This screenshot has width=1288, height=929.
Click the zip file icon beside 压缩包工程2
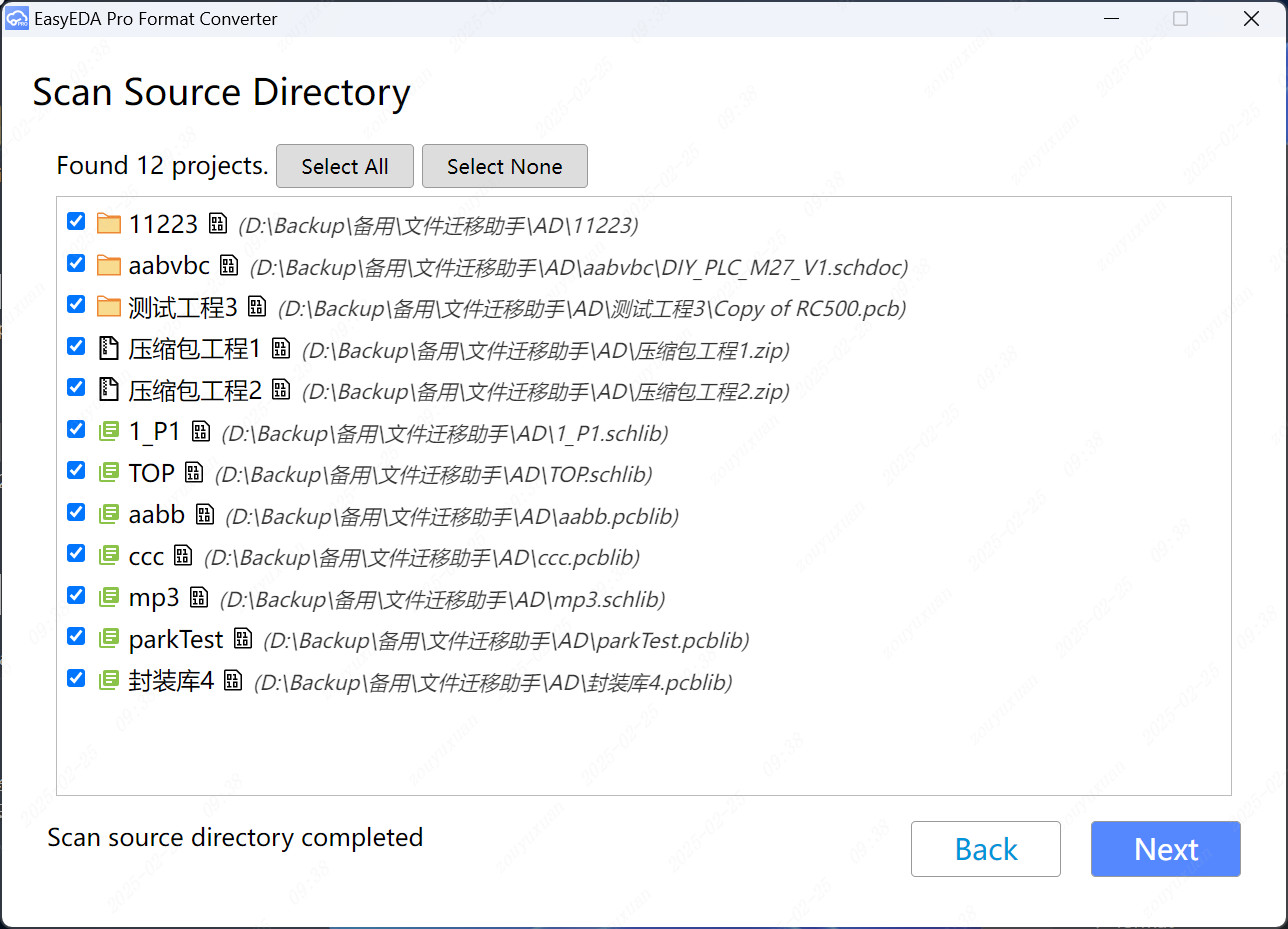[x=109, y=390]
